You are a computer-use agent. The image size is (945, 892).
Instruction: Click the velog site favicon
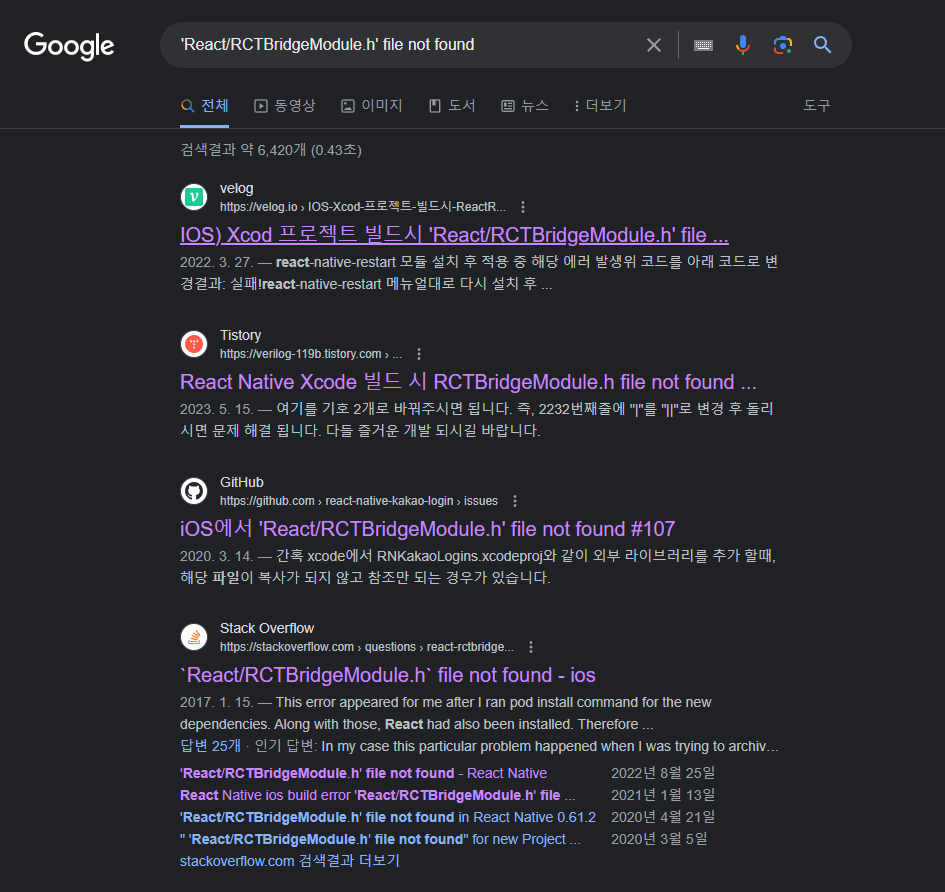tap(194, 197)
